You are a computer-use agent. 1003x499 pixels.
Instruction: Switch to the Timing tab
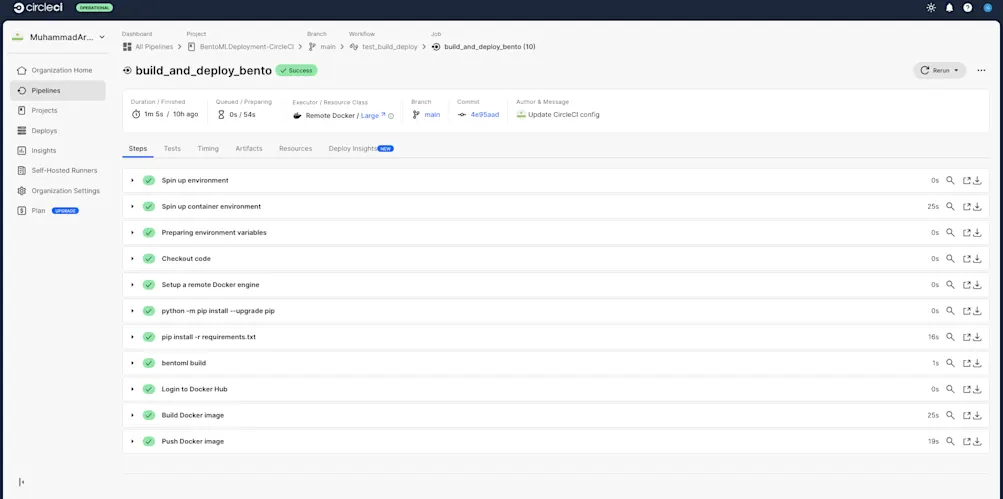[208, 148]
